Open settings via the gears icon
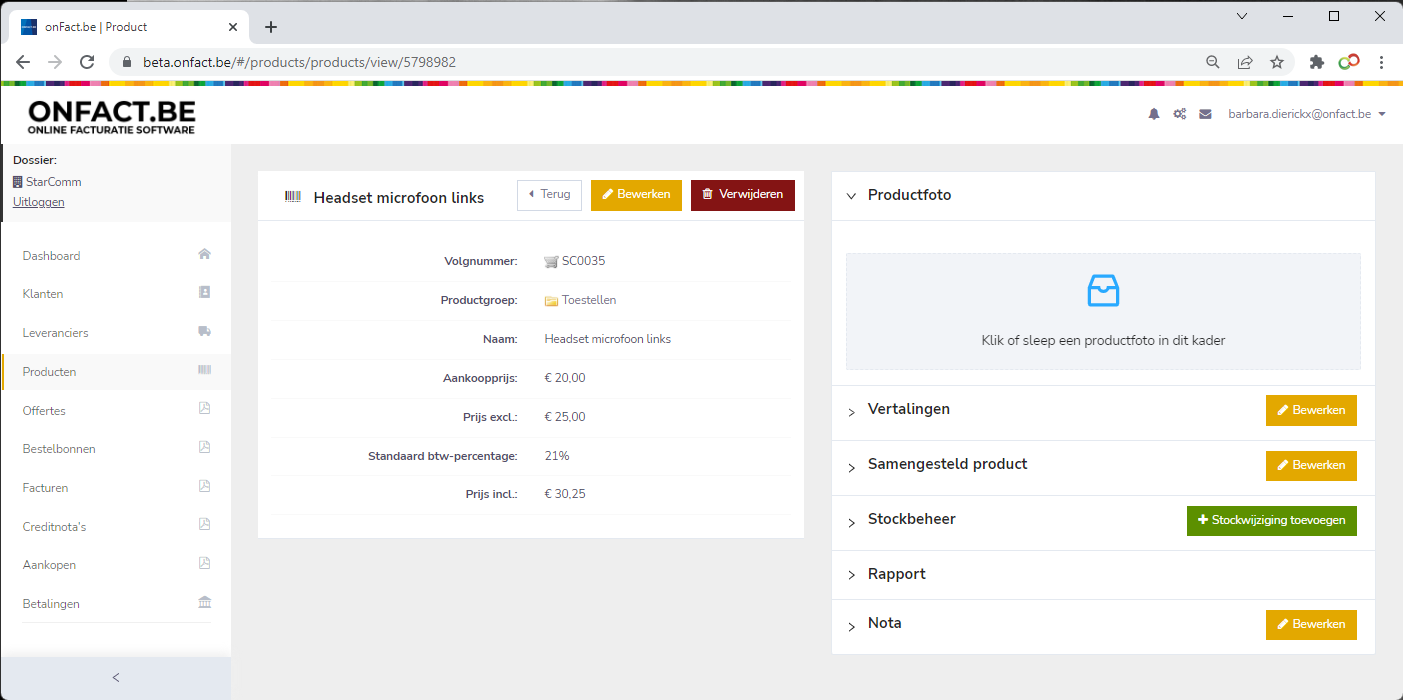The image size is (1403, 700). tap(1180, 115)
